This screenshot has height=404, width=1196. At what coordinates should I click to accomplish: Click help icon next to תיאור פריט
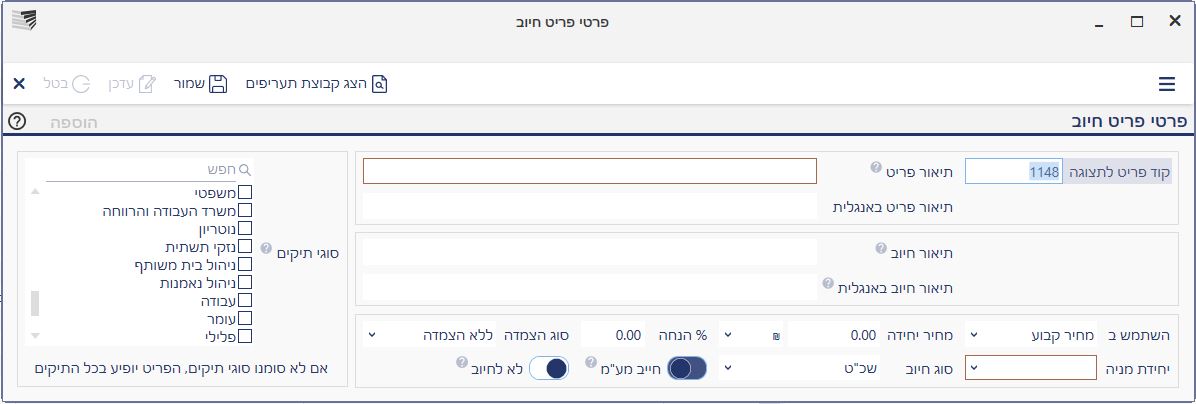(x=876, y=167)
